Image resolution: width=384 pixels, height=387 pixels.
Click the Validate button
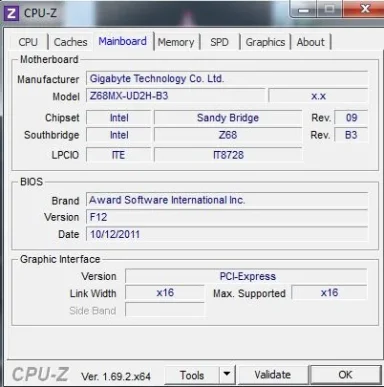click(272, 375)
